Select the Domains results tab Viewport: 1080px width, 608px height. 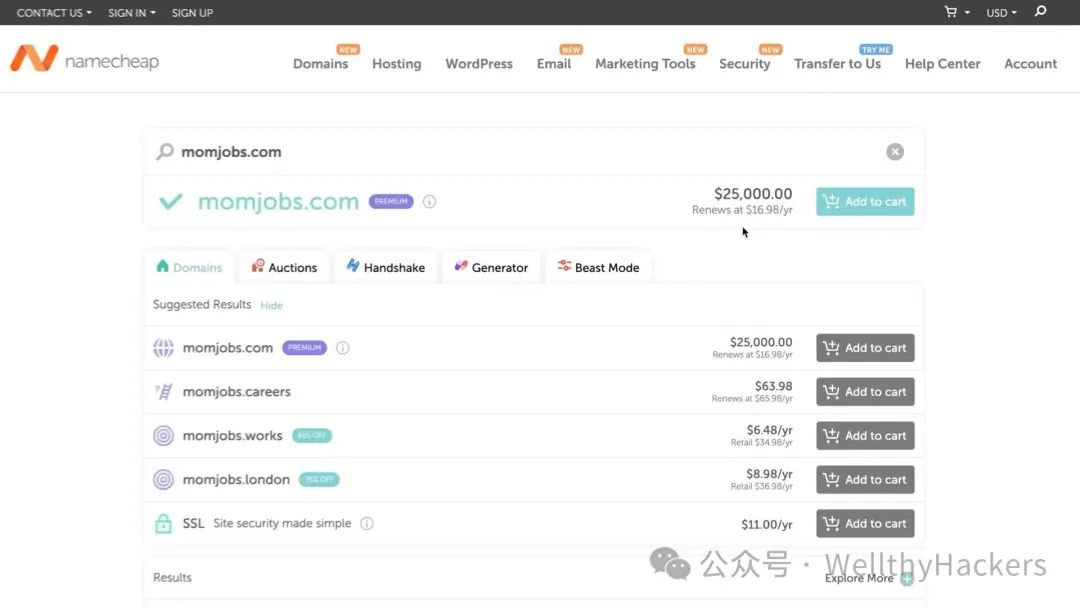click(x=189, y=267)
